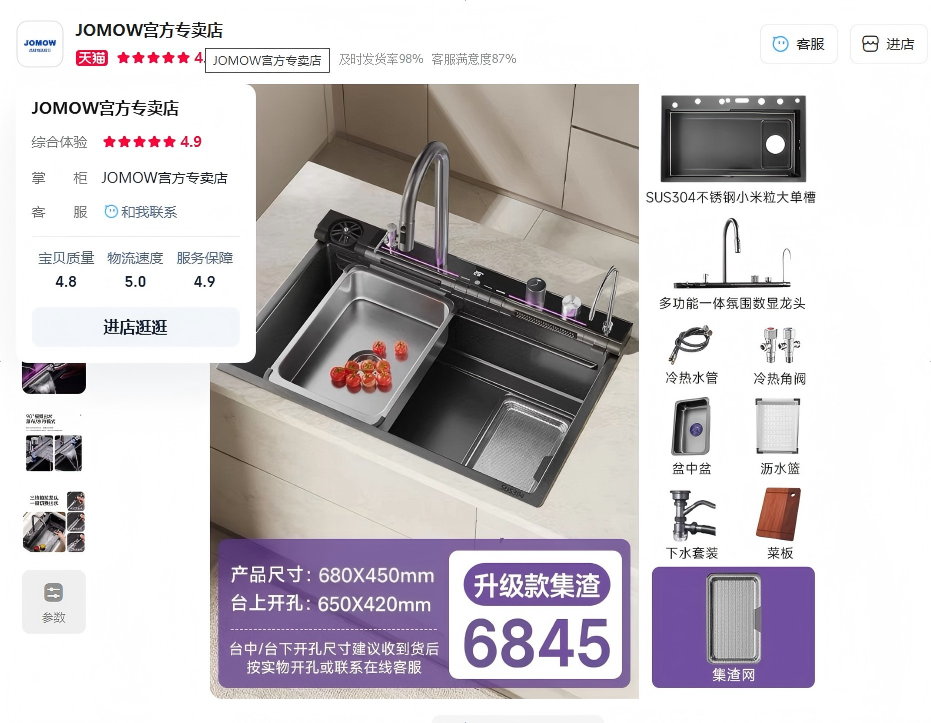Select the waterfall faucet thumbnail image

click(x=54, y=443)
